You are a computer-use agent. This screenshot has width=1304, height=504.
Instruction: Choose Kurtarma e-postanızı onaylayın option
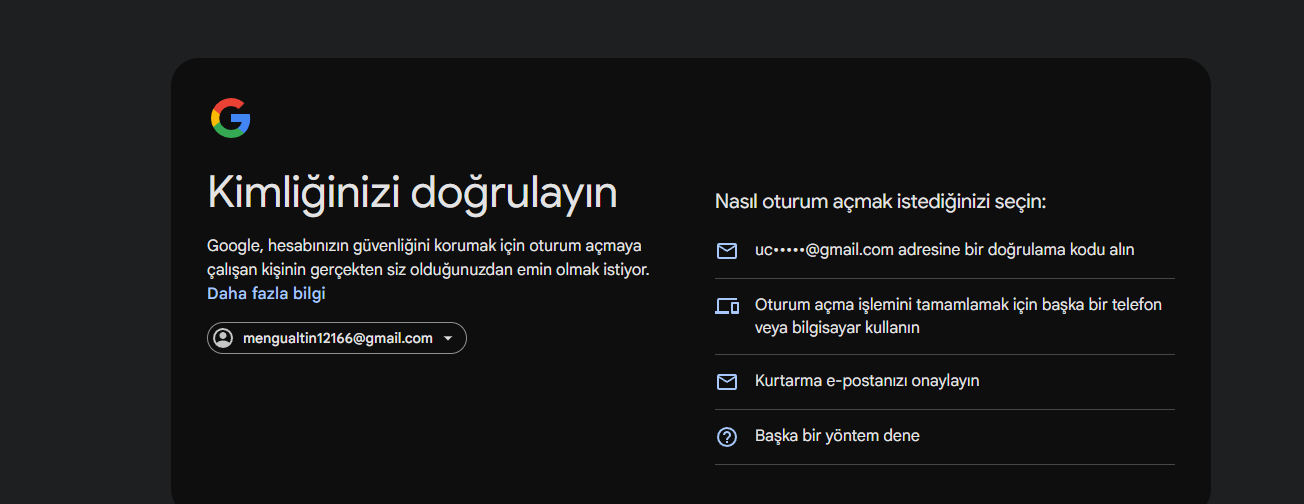945,382
